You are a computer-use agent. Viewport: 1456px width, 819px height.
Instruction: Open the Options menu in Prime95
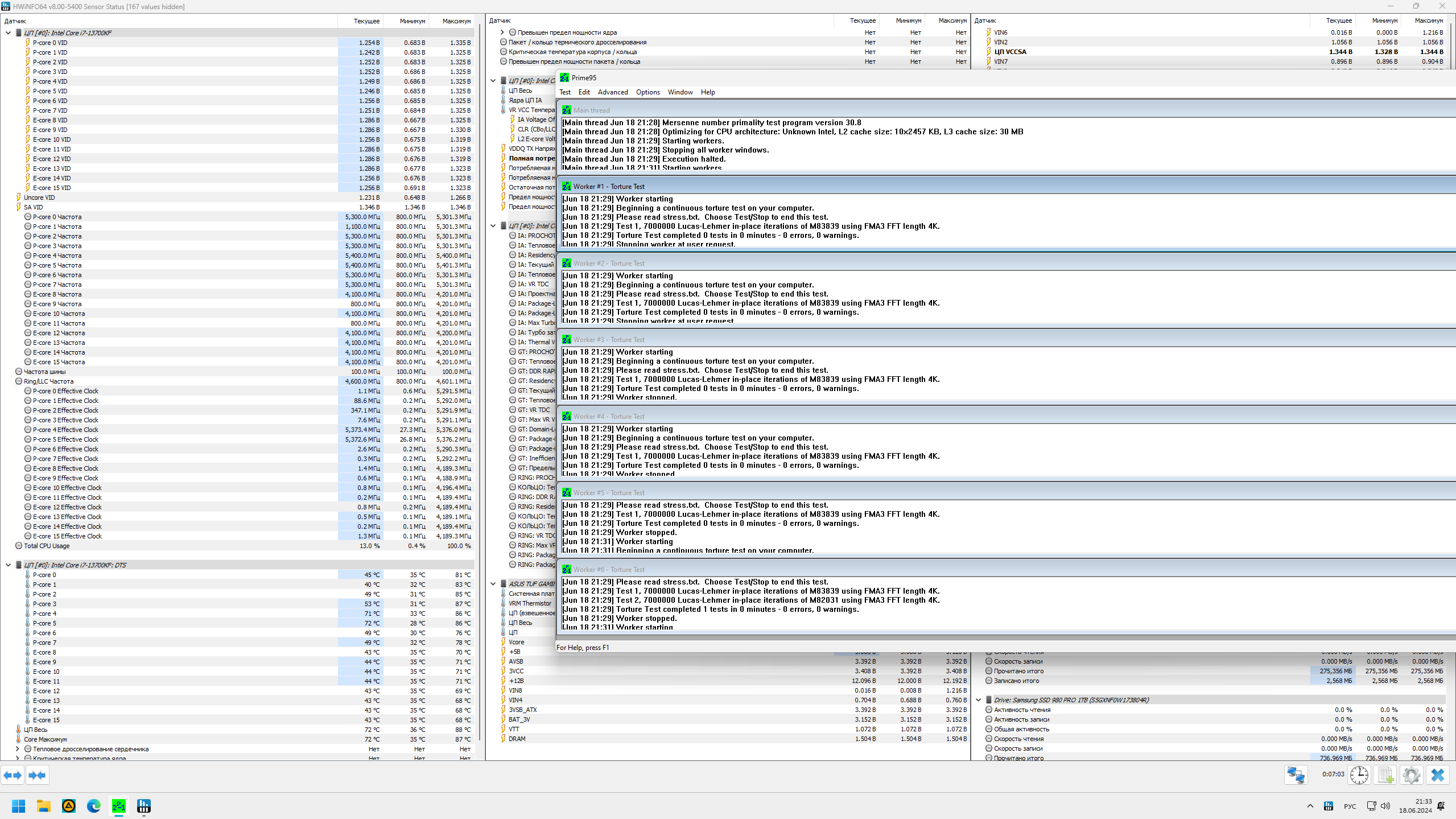(x=647, y=92)
